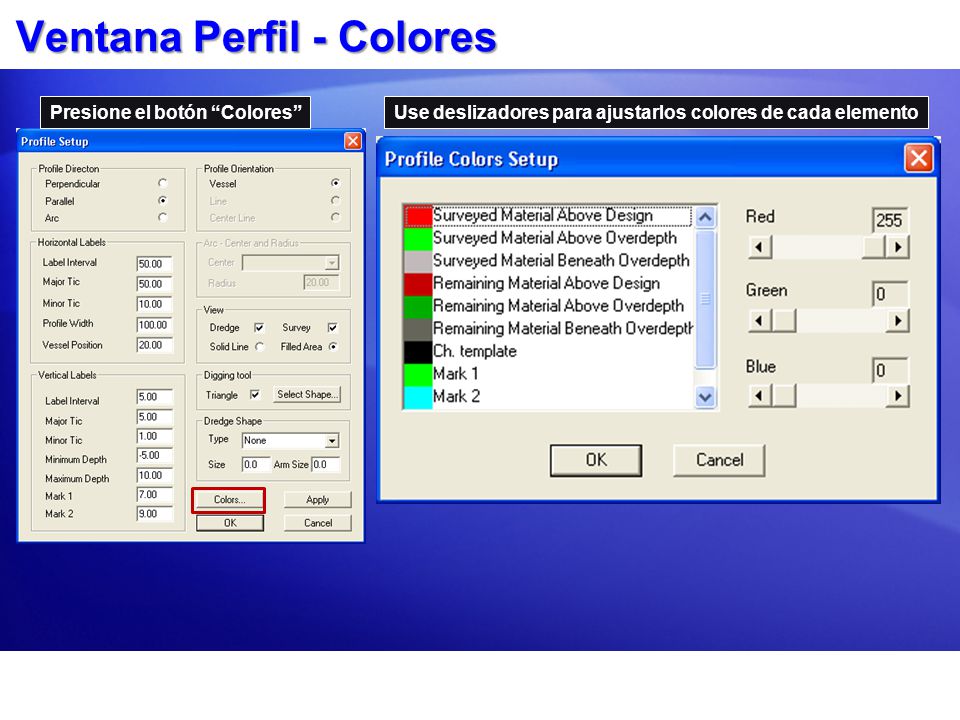
Task: Toggle the Survey view checkbox
Action: 332,328
